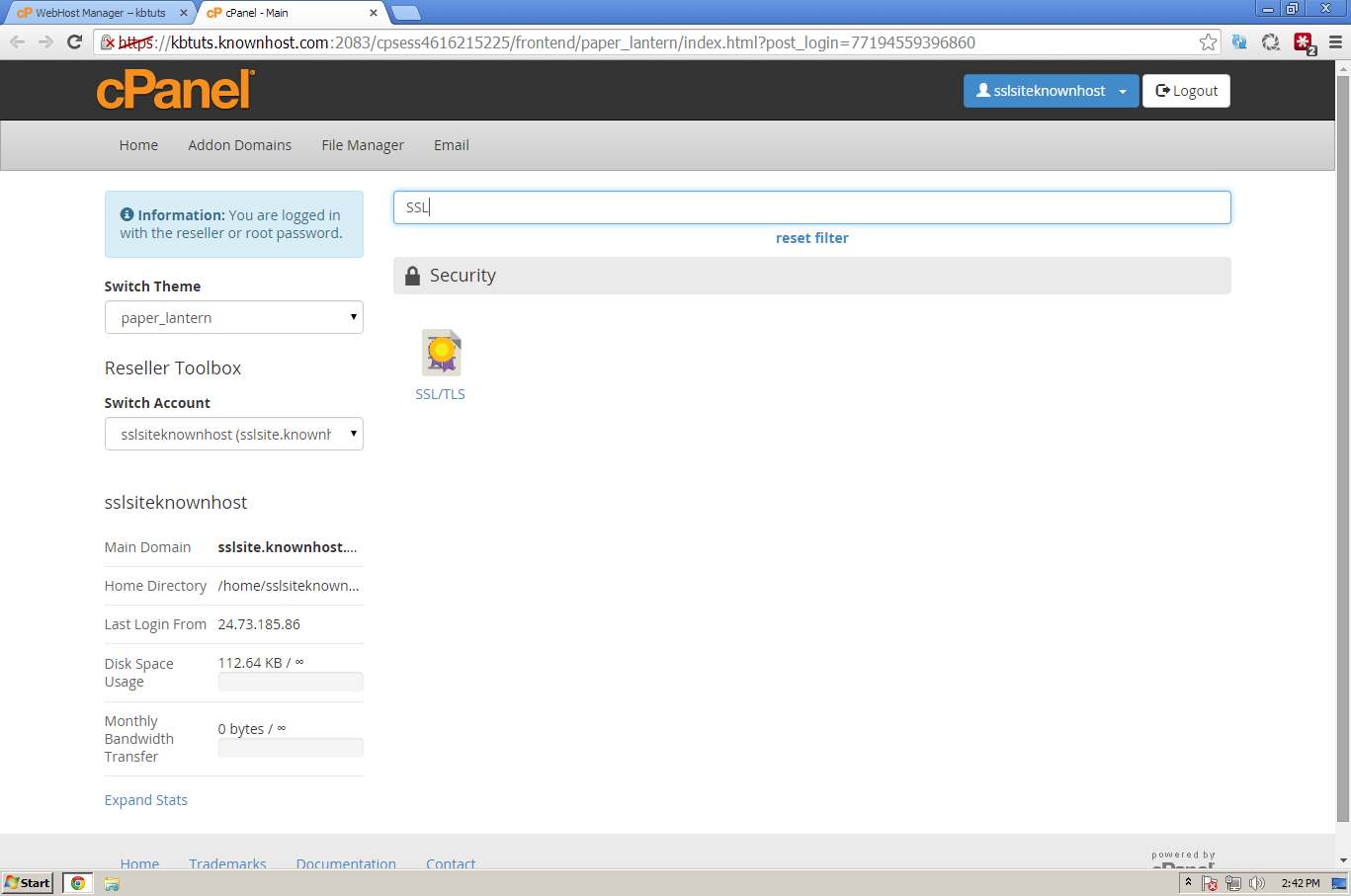
Task: Click the Disk Space Usage progress bar
Action: (291, 682)
